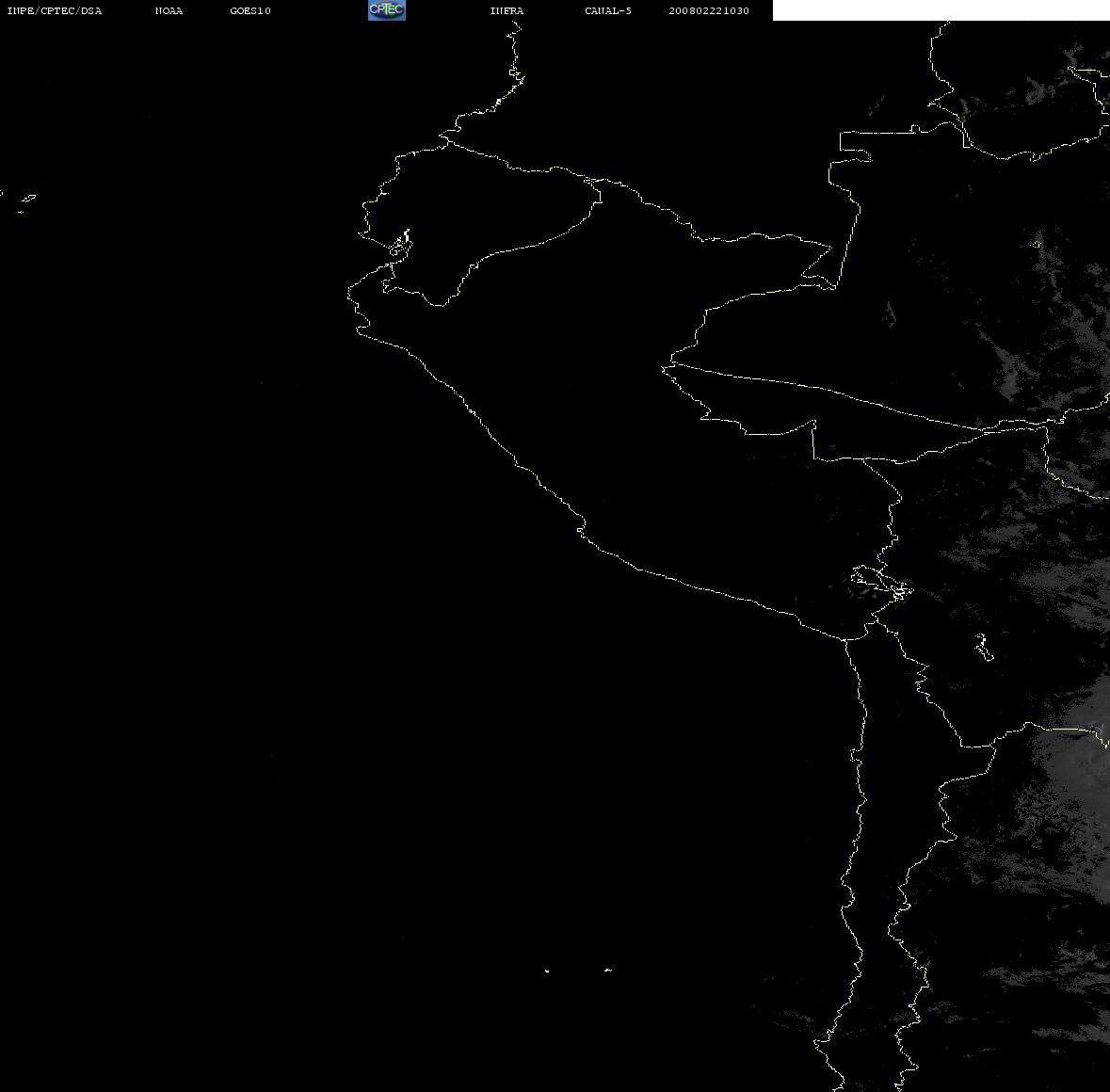The width and height of the screenshot is (1110, 1092).
Task: Click the CPTEC logo in header
Action: point(387,10)
